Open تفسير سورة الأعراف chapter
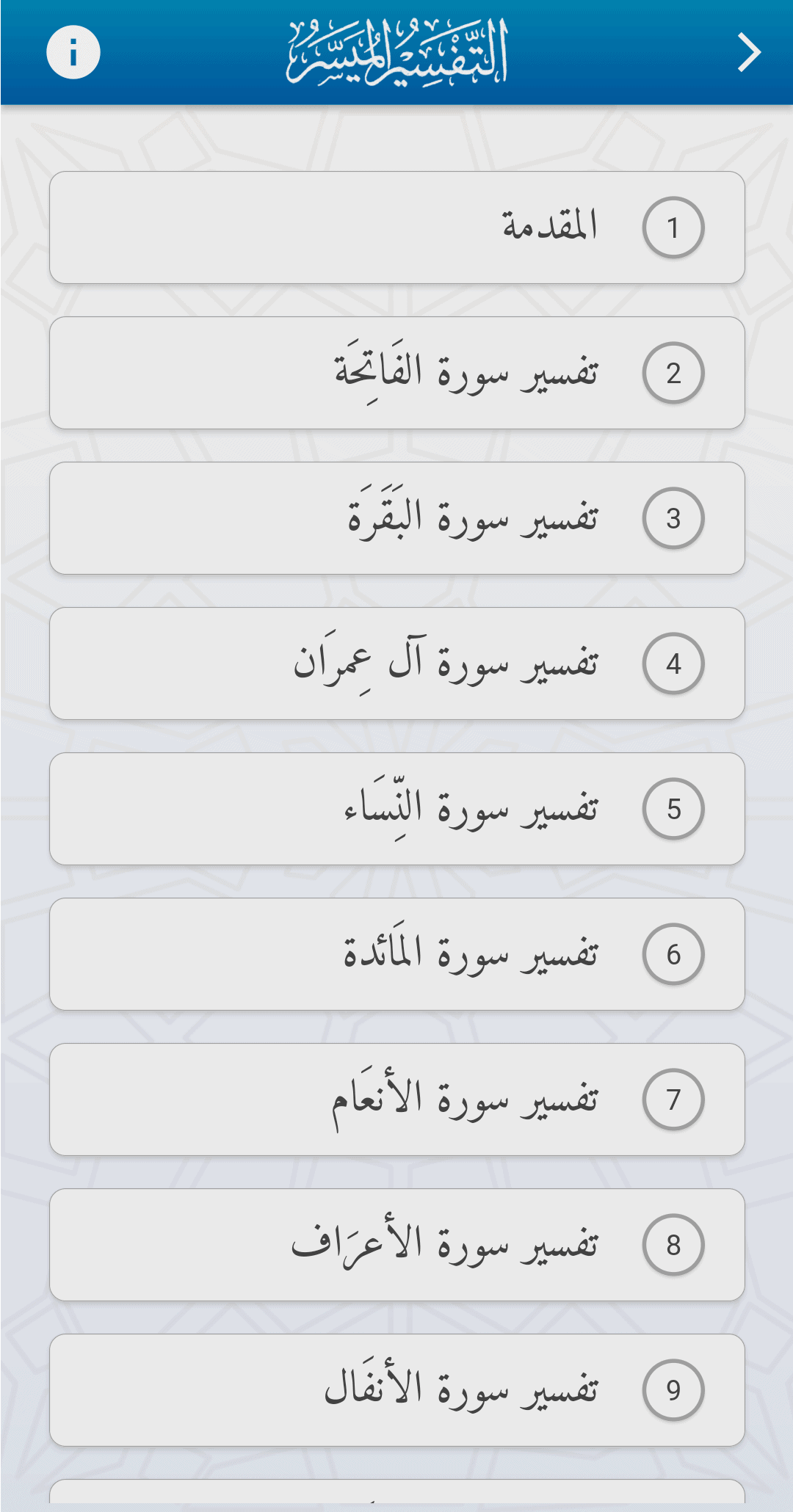Screen dimensions: 793x1512 click(x=396, y=1245)
